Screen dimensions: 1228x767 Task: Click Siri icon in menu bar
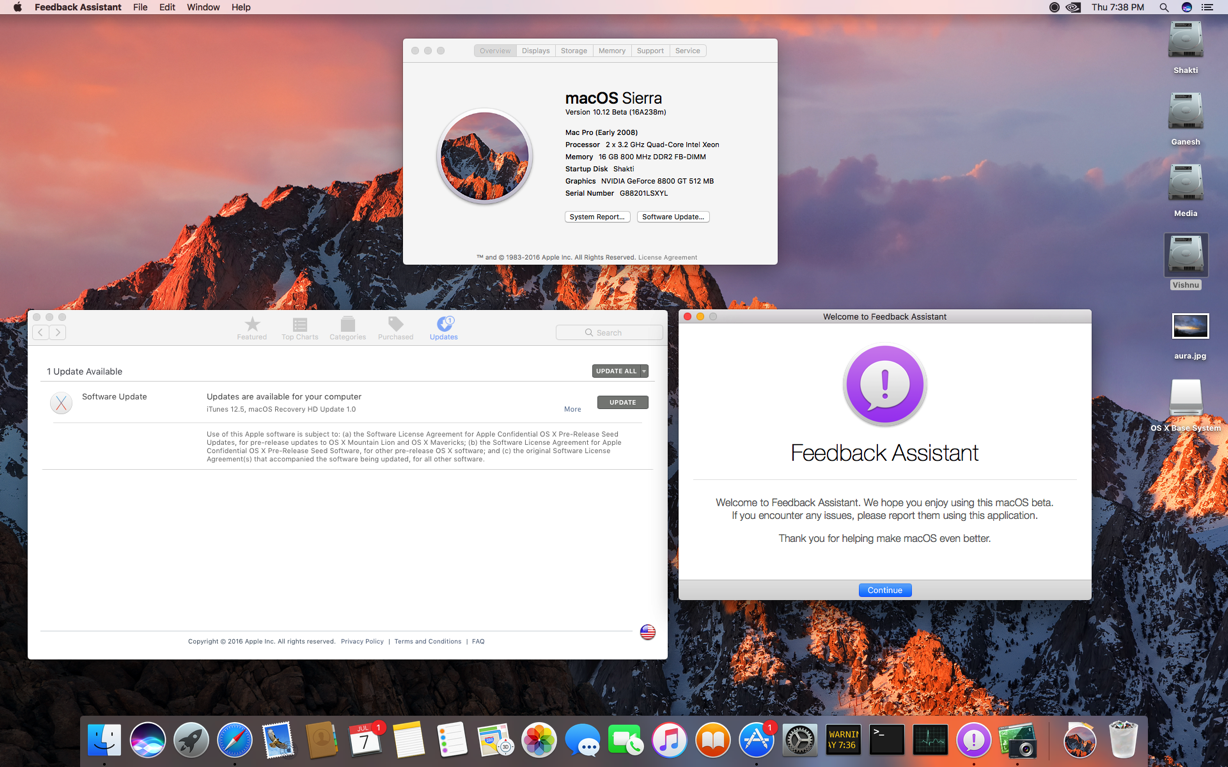pos(1186,7)
